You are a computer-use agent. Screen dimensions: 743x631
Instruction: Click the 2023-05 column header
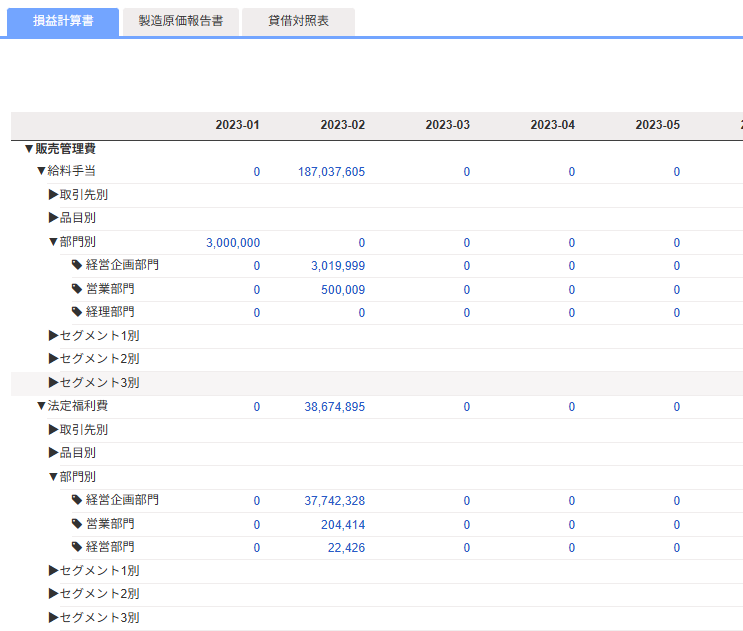(x=658, y=125)
